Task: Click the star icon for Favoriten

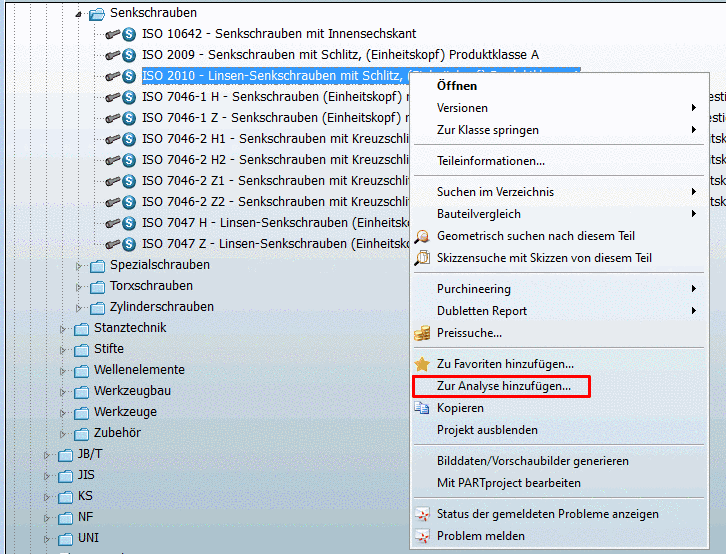Action: point(421,364)
